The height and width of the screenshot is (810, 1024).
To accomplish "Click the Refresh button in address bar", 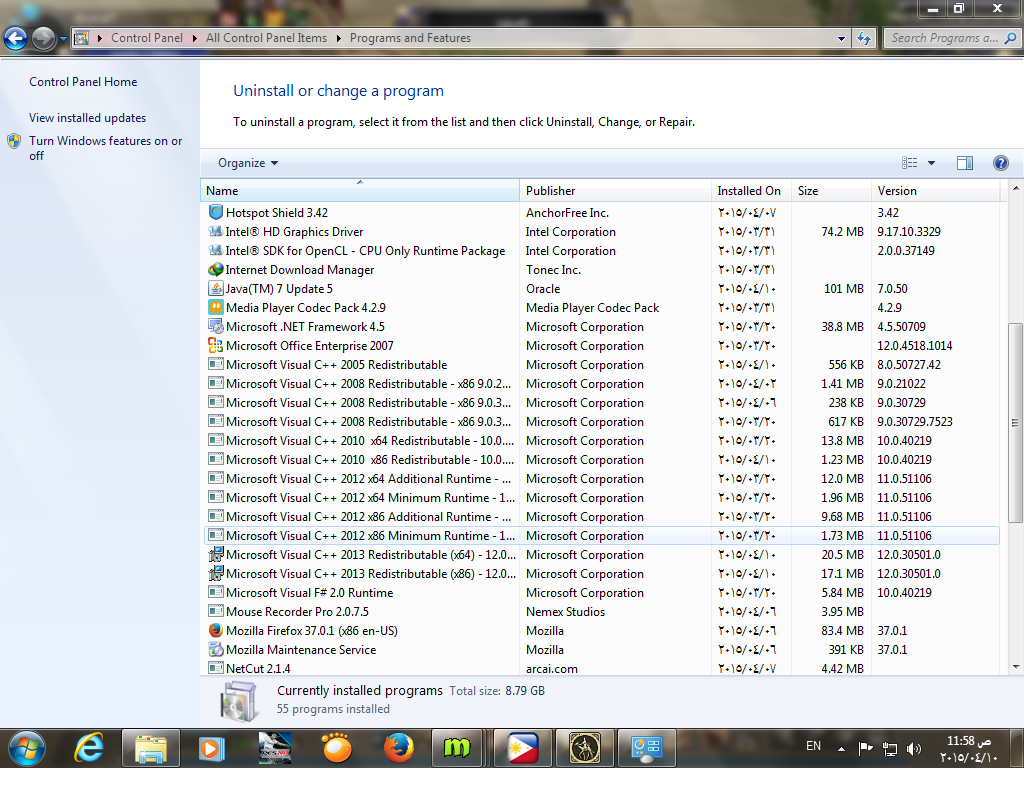I will click(x=864, y=39).
